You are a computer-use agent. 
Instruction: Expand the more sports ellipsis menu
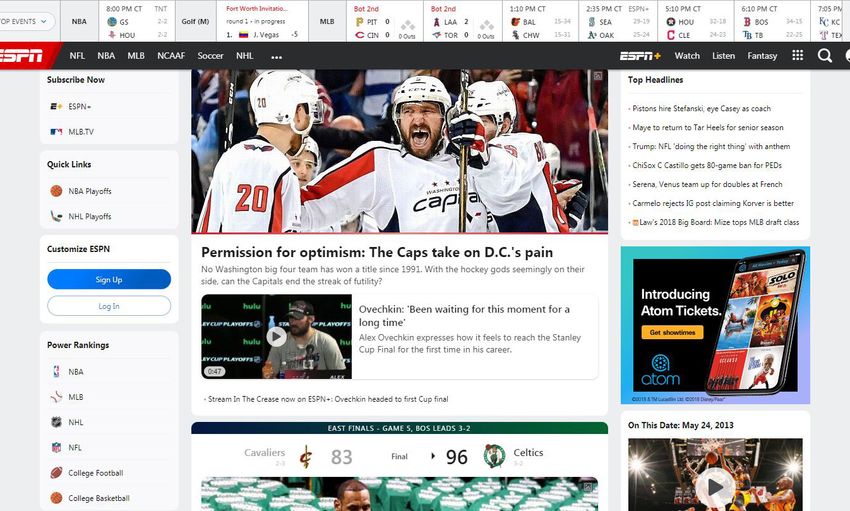click(x=276, y=56)
